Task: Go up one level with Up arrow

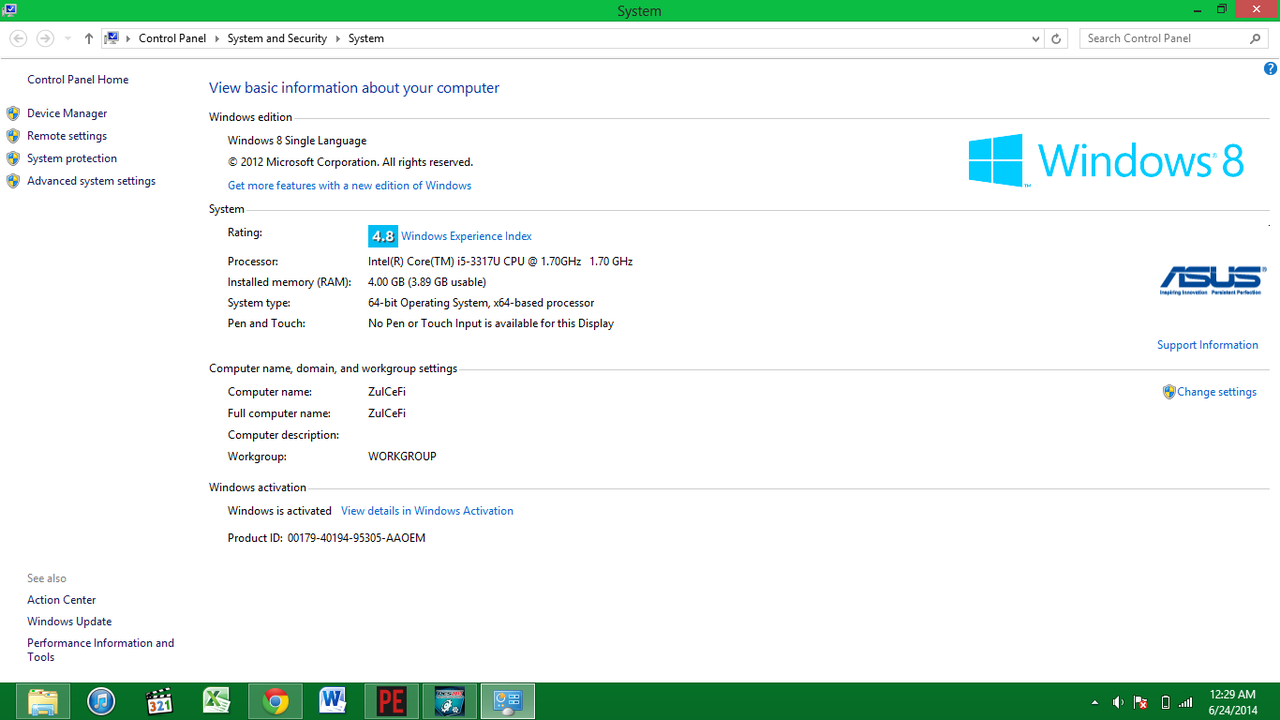Action: click(89, 38)
